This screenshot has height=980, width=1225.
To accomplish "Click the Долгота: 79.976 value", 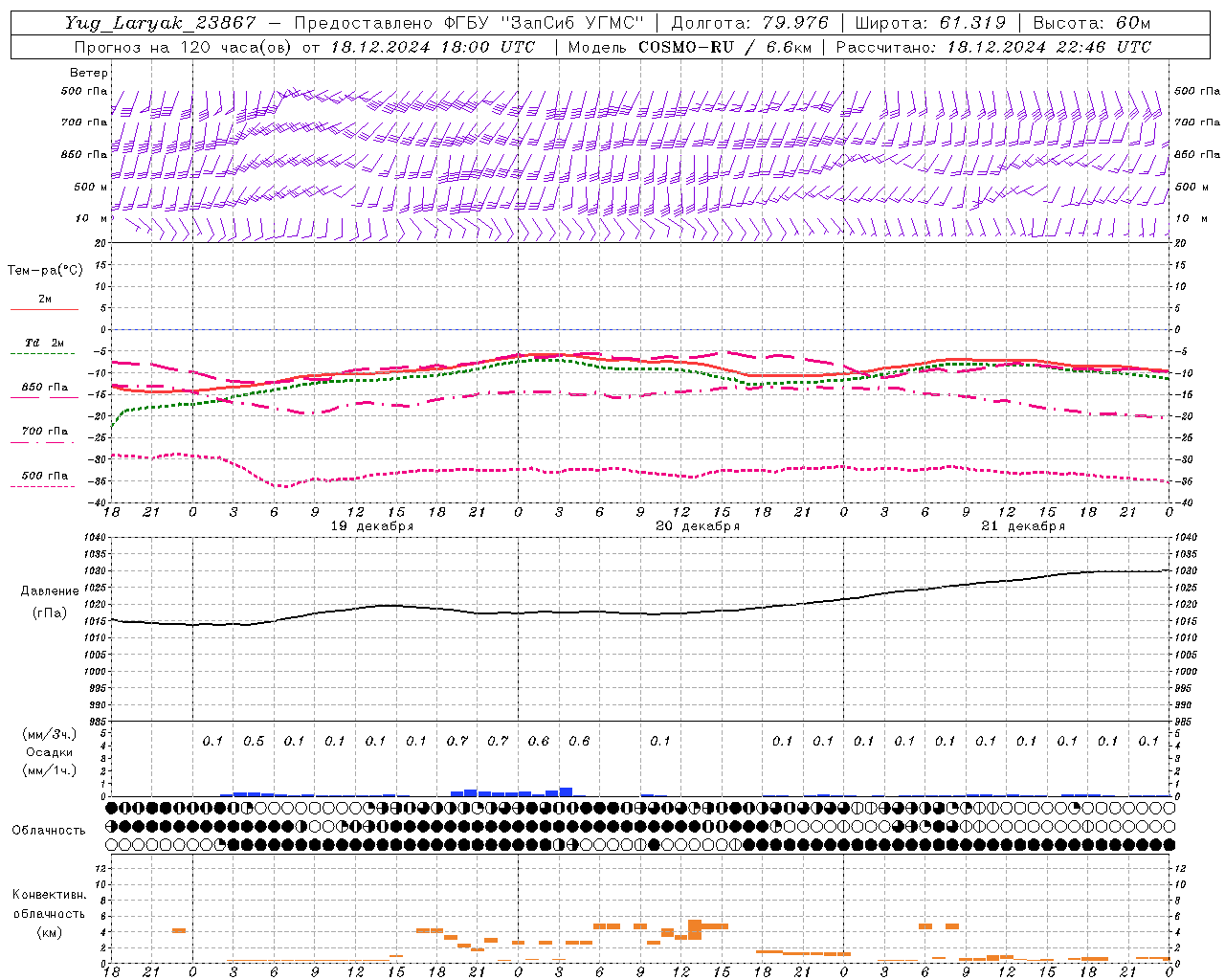I will [x=749, y=23].
